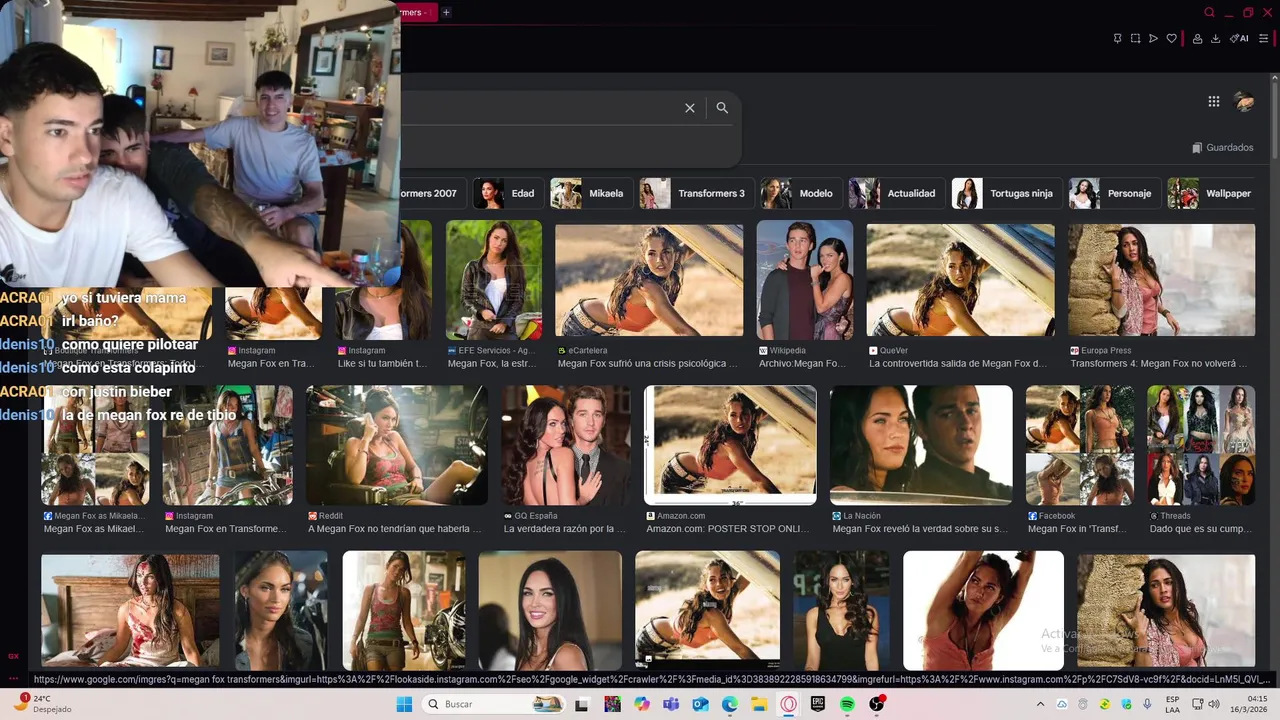Open OBS Studio from the taskbar

tap(877, 704)
